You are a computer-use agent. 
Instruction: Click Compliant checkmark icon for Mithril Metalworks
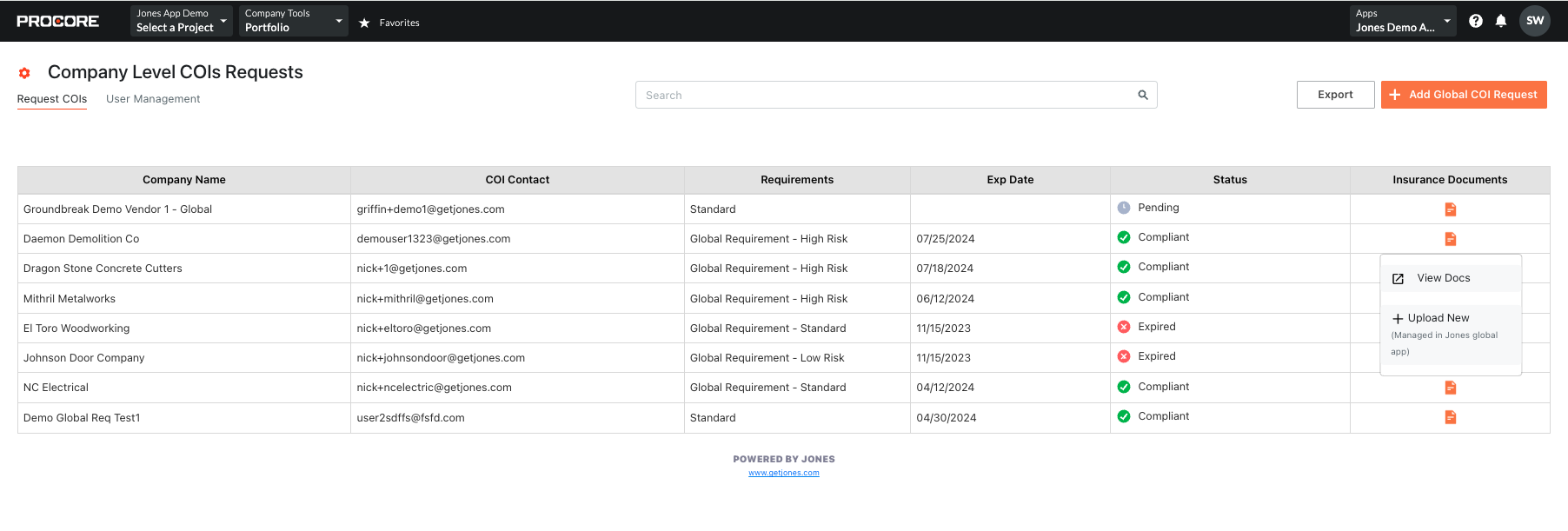(x=1124, y=297)
